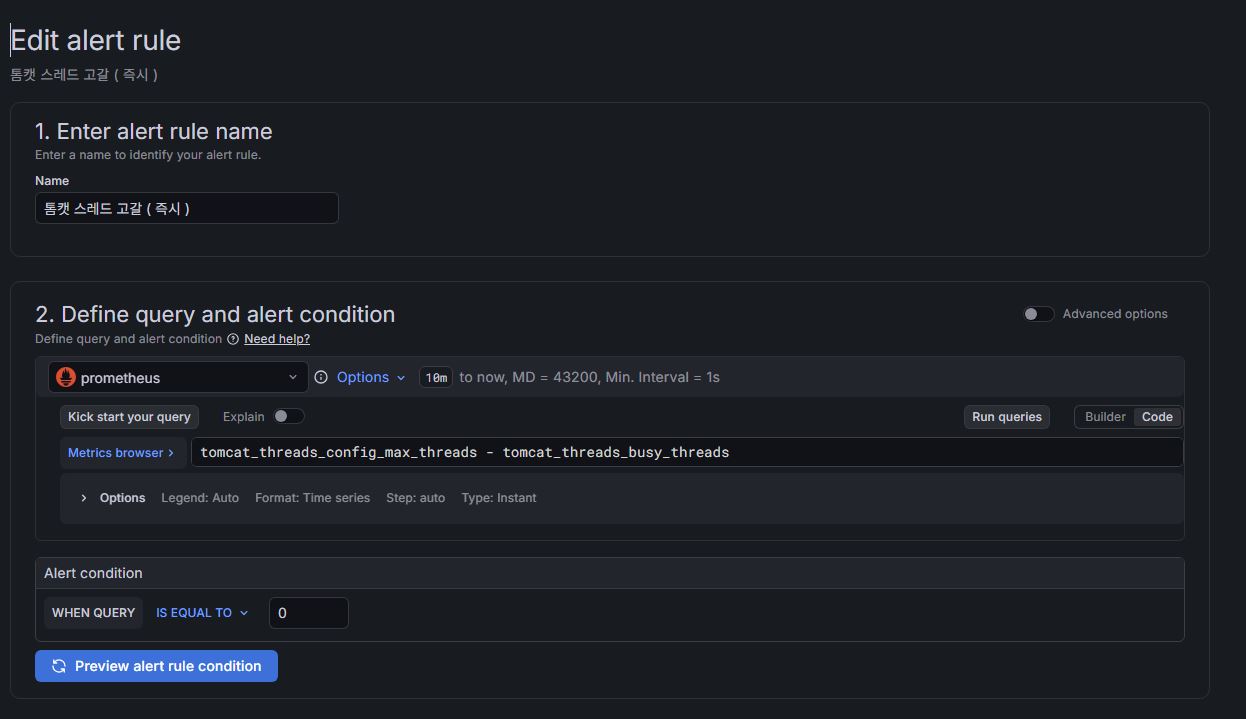Click '2. Define query and alert condition' heading

(x=215, y=314)
